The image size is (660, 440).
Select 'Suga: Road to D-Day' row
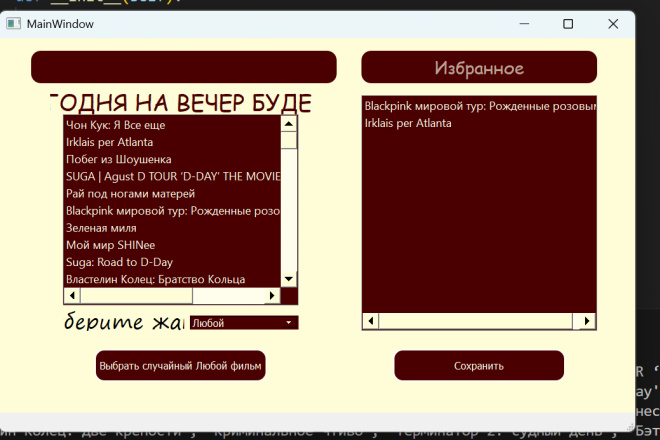[x=172, y=262]
